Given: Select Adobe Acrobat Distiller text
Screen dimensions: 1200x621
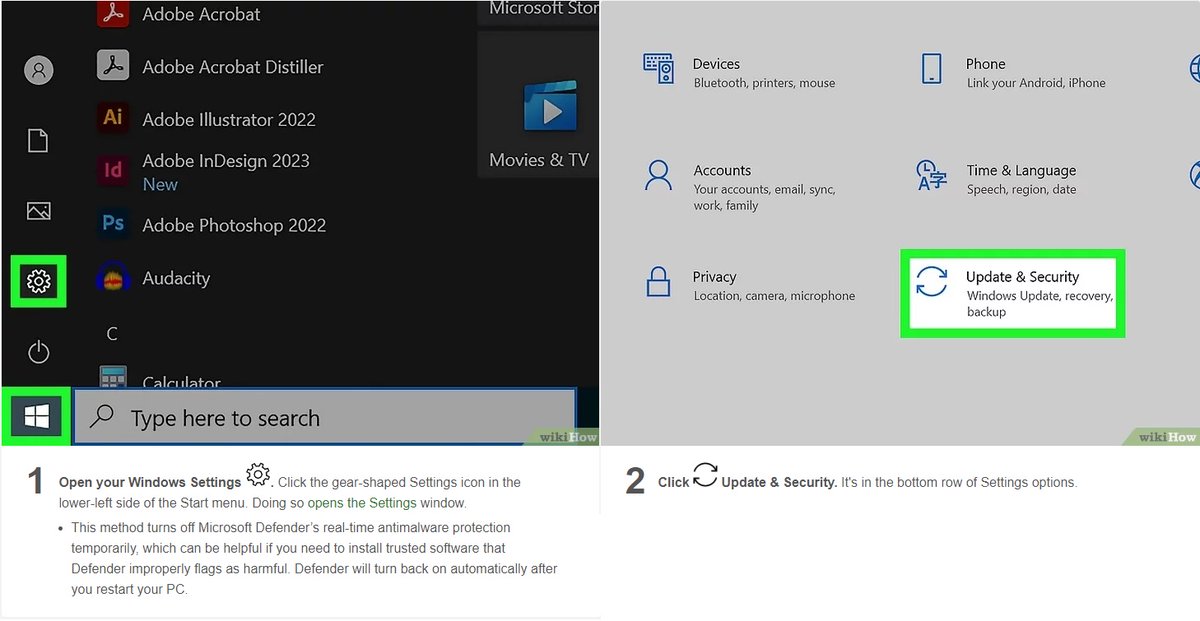Looking at the screenshot, I should (233, 67).
